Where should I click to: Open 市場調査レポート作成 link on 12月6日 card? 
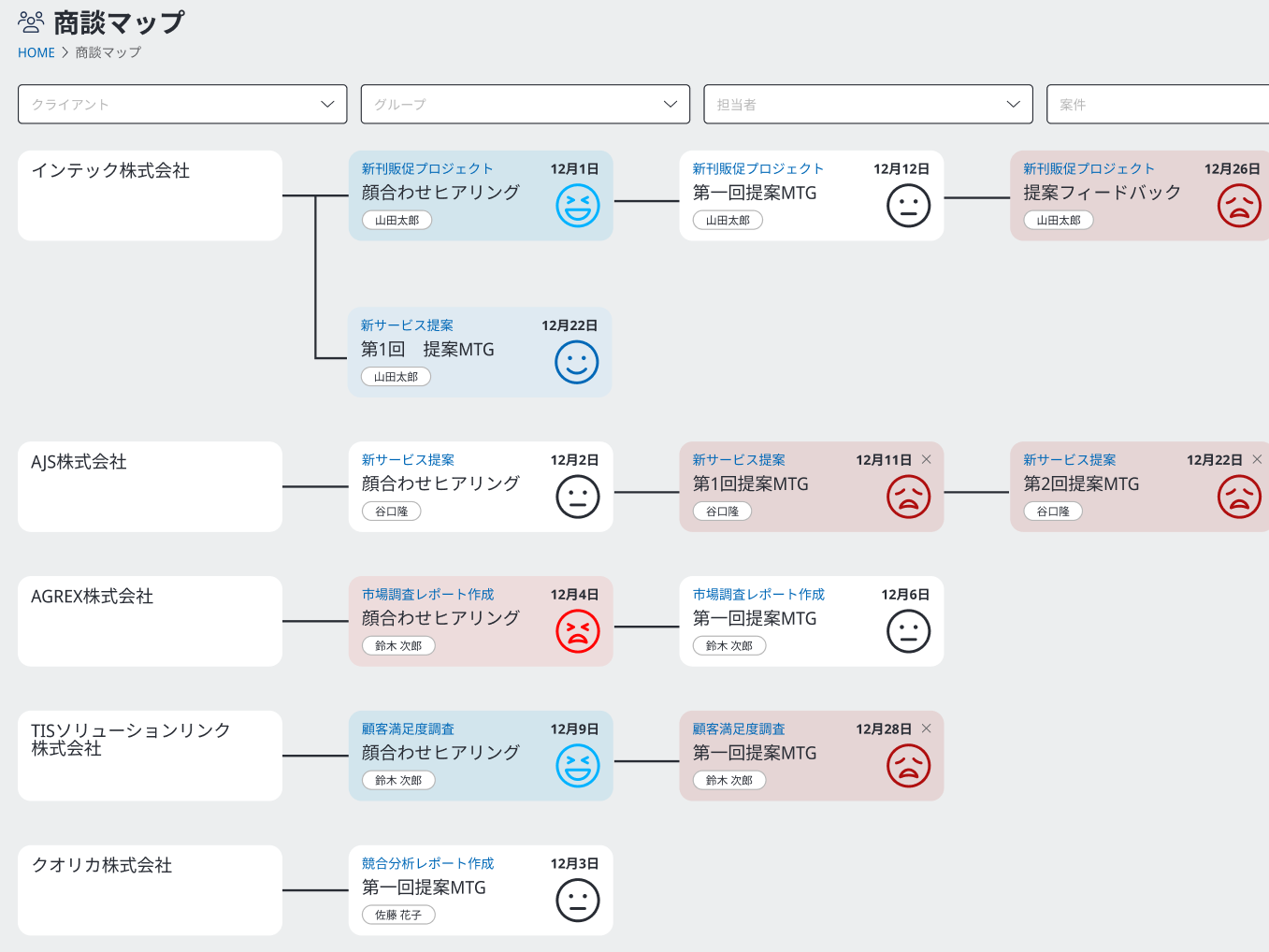click(x=758, y=595)
